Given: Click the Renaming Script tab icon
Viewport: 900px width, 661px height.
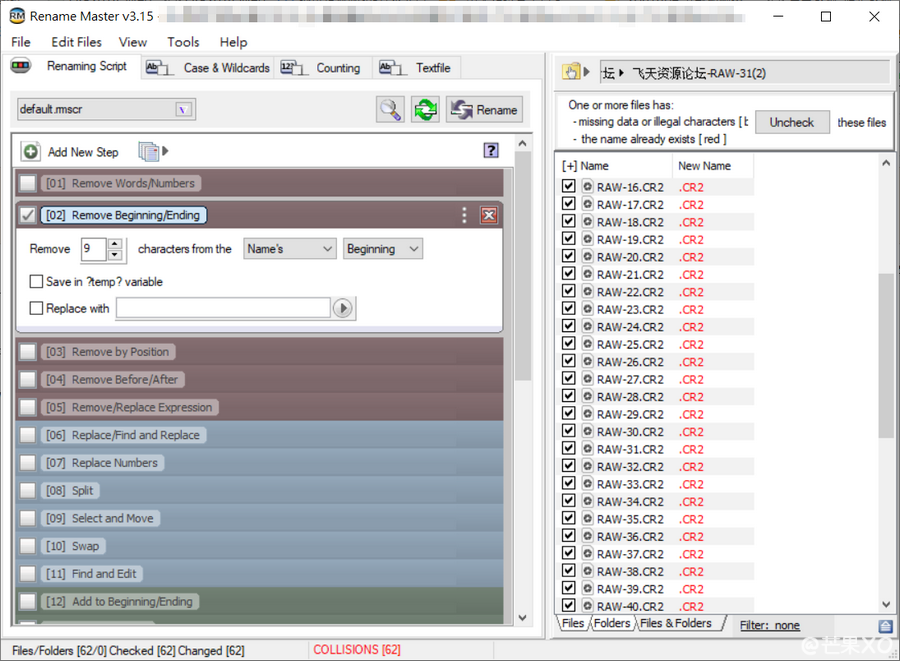Looking at the screenshot, I should [x=21, y=66].
